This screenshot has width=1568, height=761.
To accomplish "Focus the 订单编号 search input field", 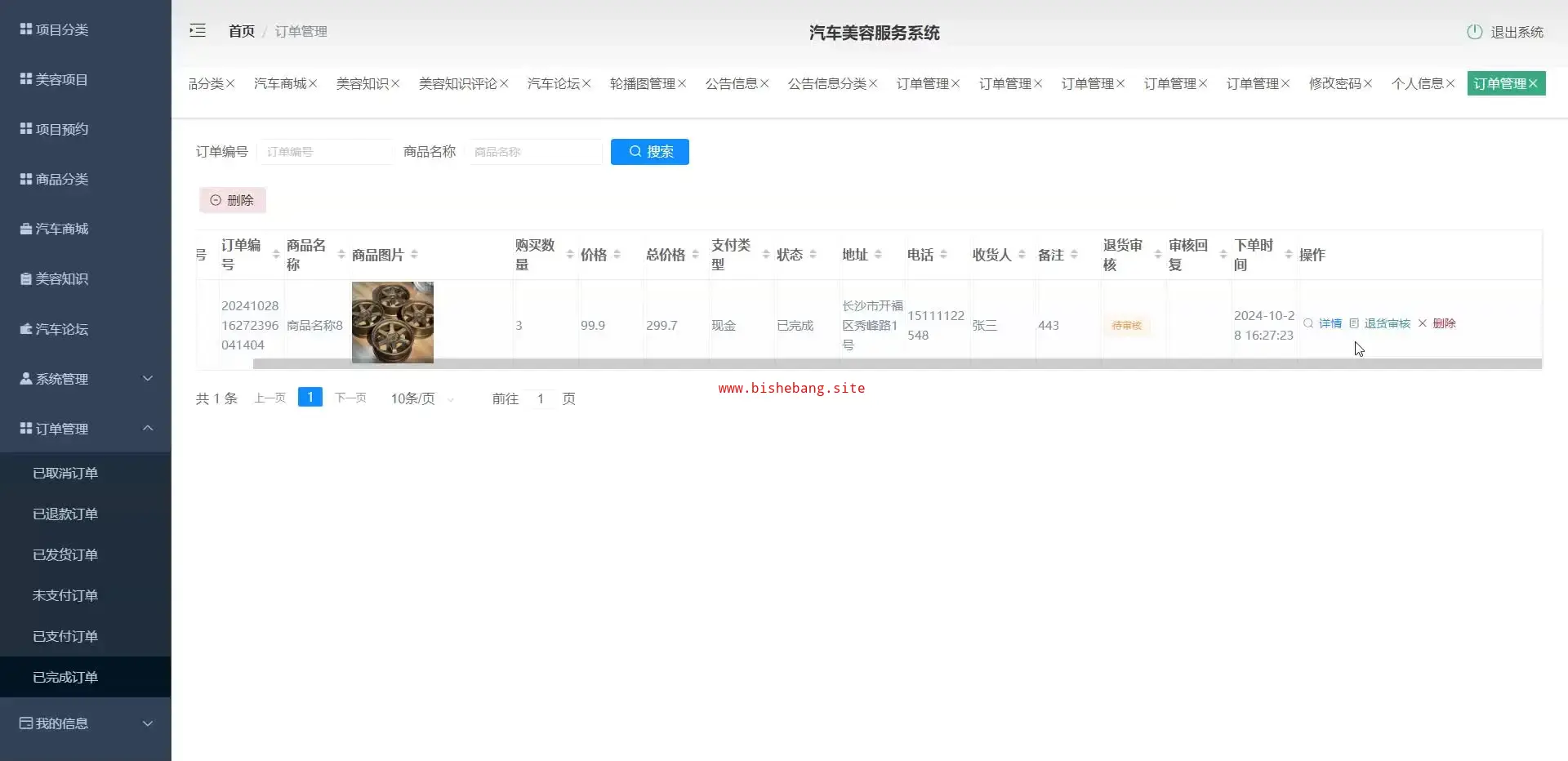I will coord(325,152).
